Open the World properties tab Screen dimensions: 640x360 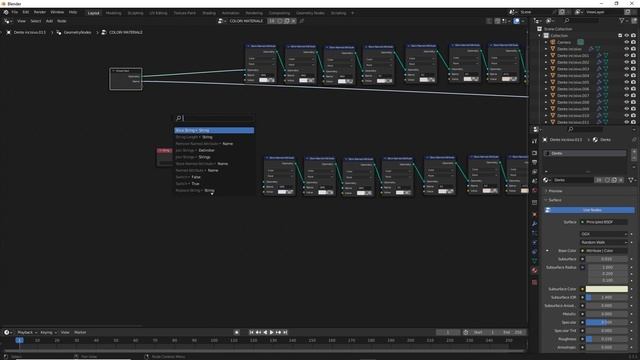click(x=534, y=190)
